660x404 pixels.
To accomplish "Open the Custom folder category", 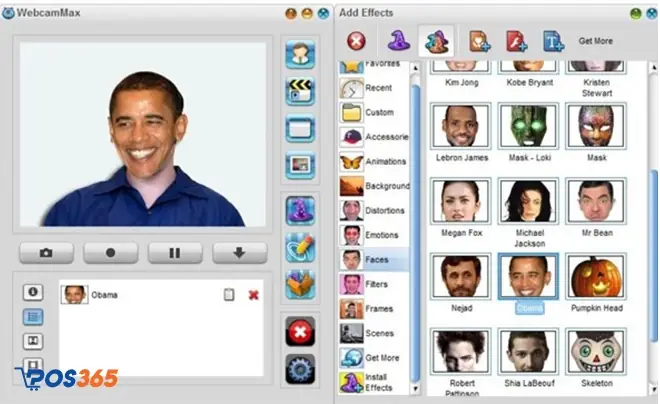I will pyautogui.click(x=374, y=112).
